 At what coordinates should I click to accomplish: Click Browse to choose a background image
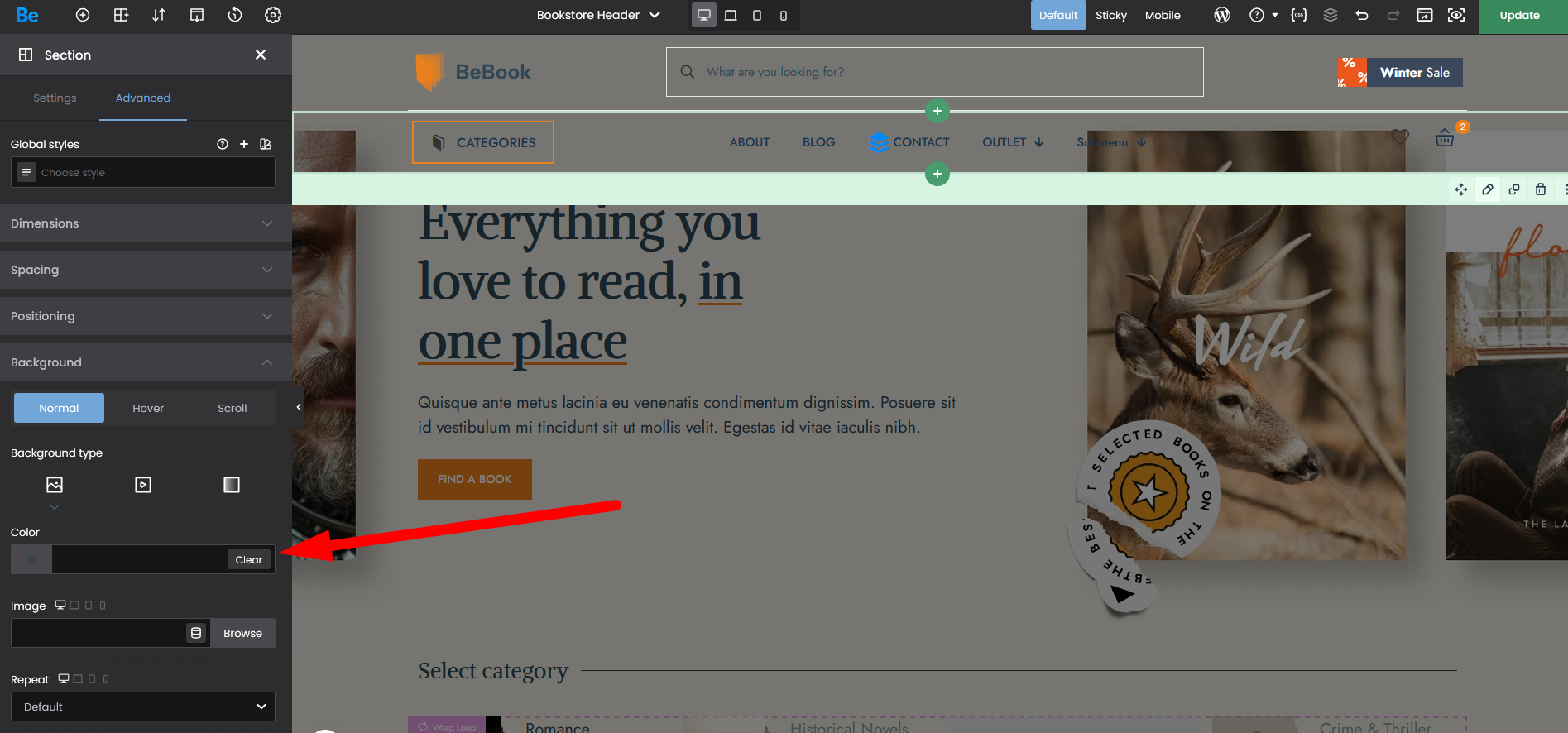[242, 633]
